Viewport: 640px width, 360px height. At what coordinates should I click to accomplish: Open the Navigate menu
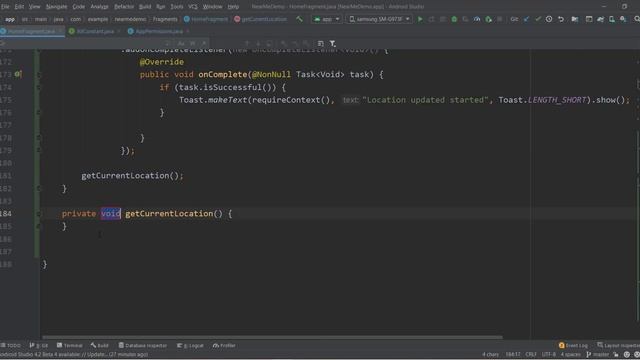(56, 7)
